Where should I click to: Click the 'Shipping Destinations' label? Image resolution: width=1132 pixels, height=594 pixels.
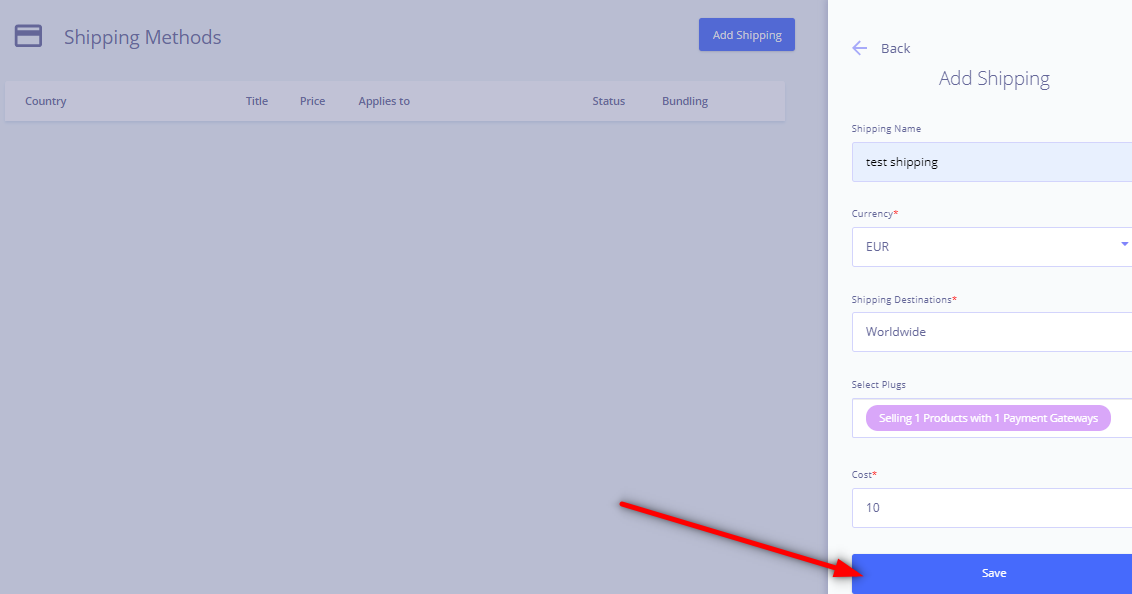902,300
